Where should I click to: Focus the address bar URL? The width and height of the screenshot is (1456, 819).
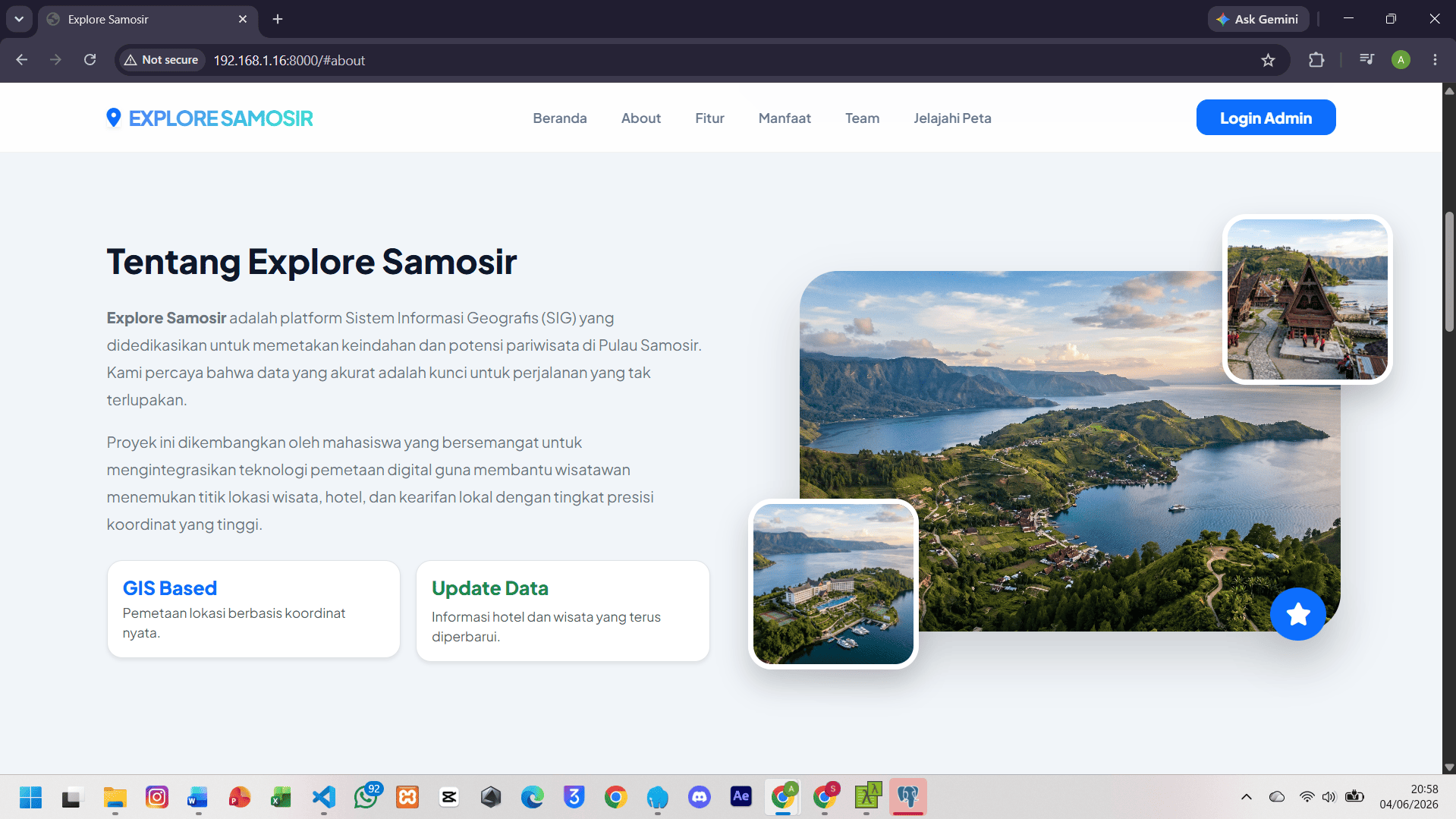pos(289,60)
